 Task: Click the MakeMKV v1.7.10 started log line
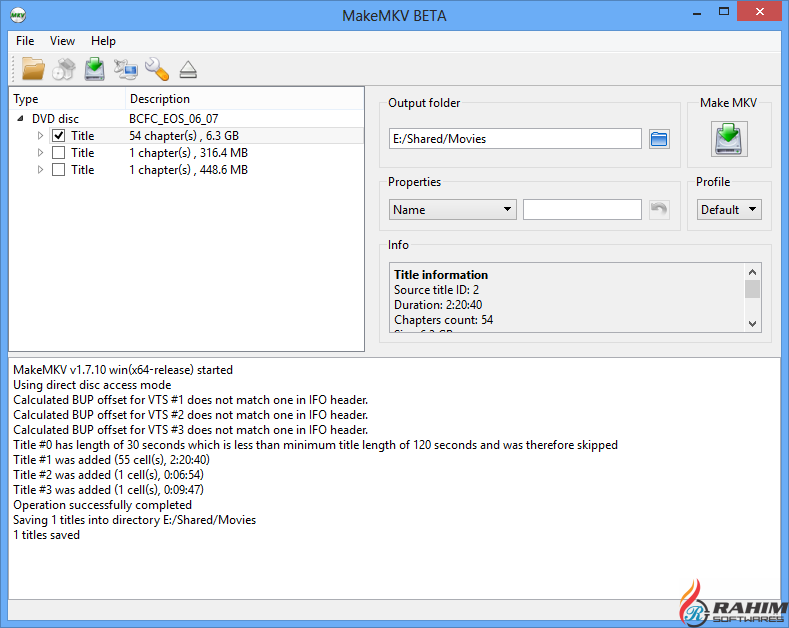pos(123,370)
